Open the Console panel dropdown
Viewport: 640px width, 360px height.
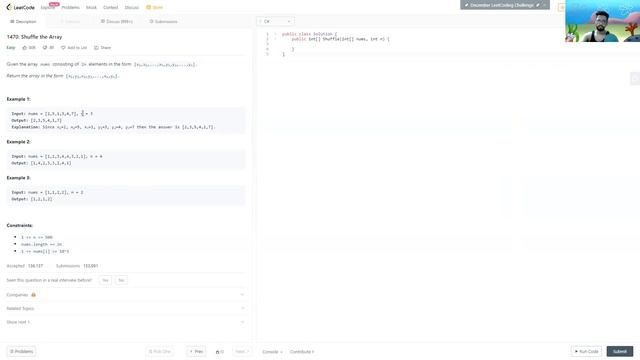click(272, 351)
